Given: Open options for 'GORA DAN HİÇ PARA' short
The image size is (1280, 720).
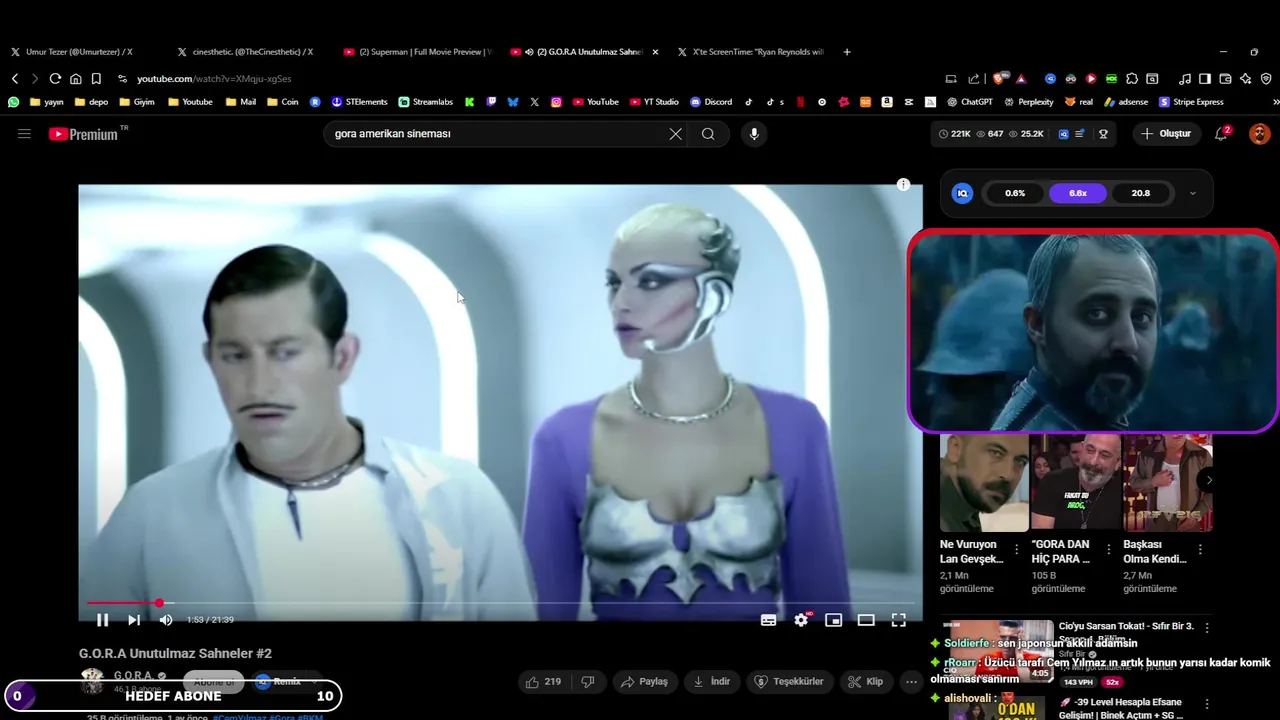Looking at the screenshot, I should (1108, 549).
